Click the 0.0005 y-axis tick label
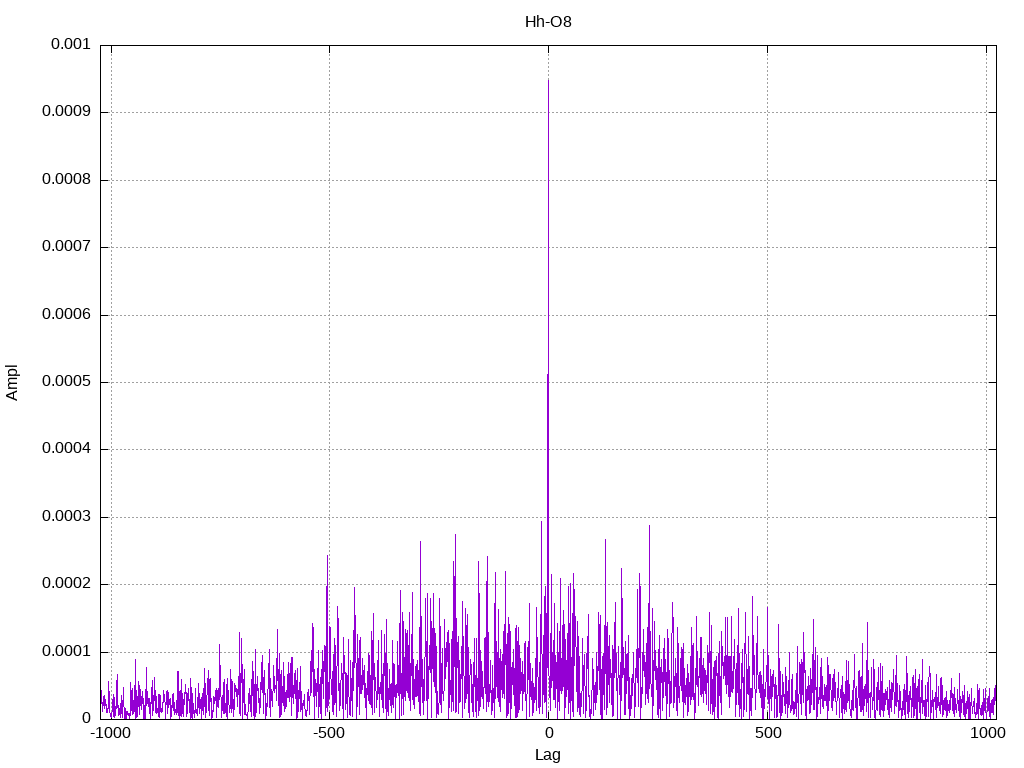Screen dimensions: 1024x768 click(66, 382)
